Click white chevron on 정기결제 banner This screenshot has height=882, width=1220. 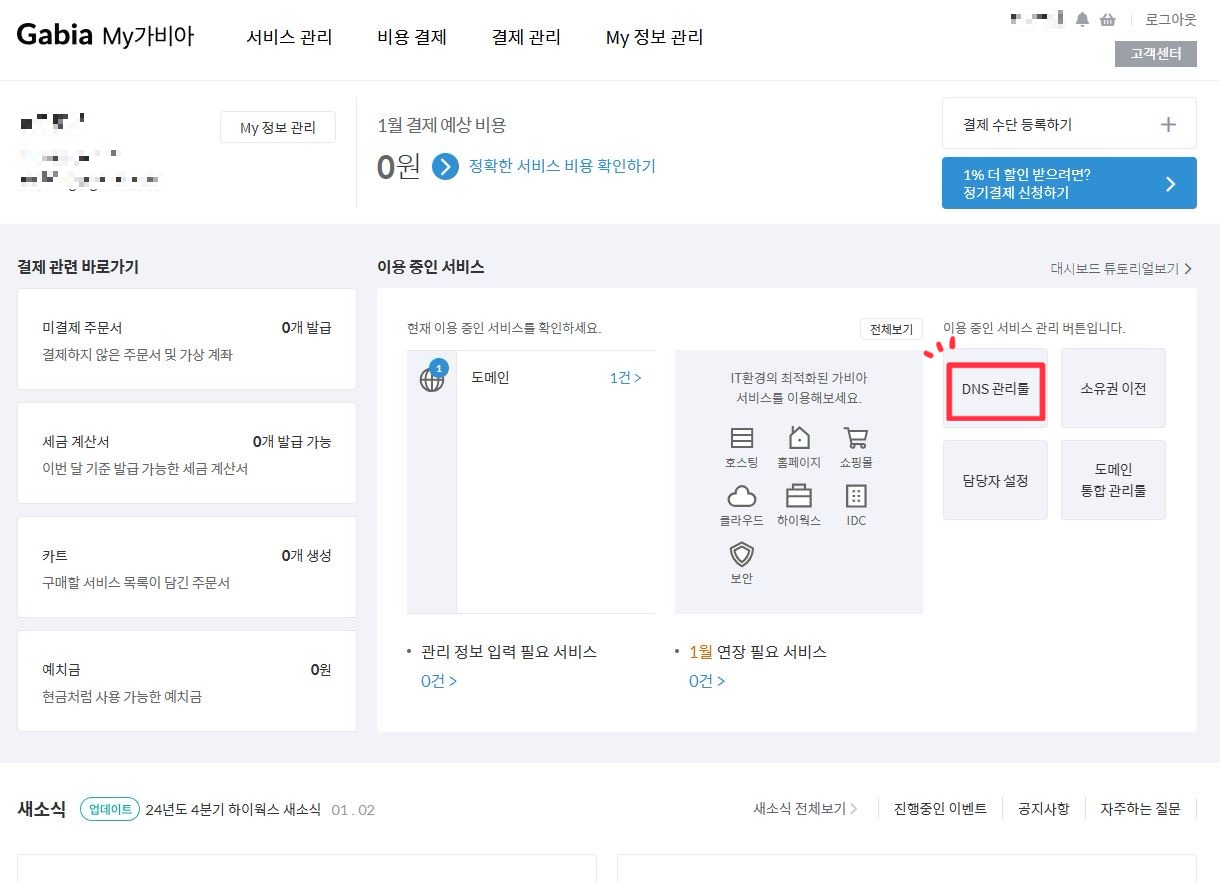coord(1171,184)
